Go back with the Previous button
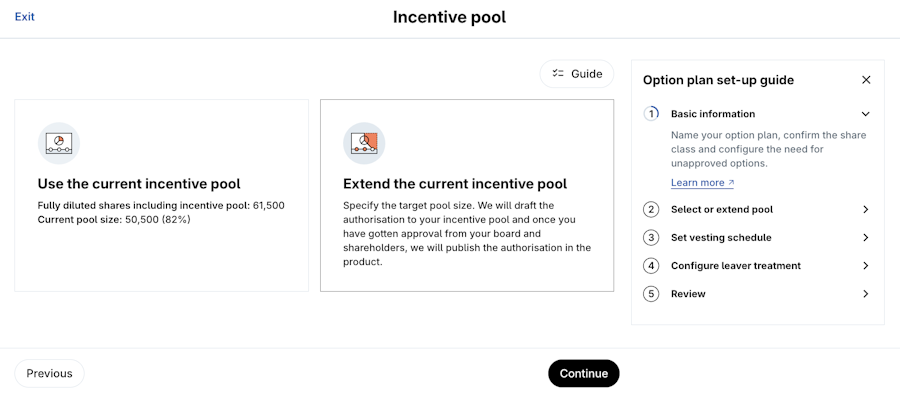This screenshot has height=413, width=900. [50, 373]
